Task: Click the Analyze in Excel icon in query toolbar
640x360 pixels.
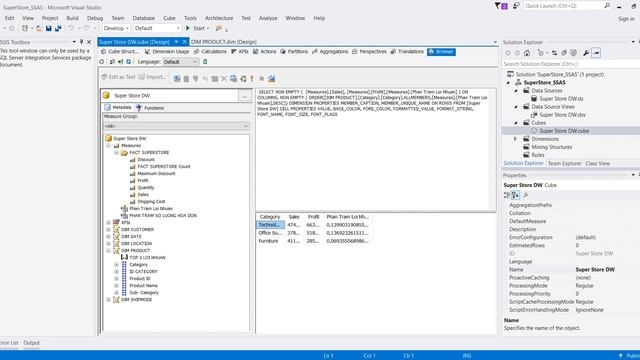Action: (x=271, y=78)
